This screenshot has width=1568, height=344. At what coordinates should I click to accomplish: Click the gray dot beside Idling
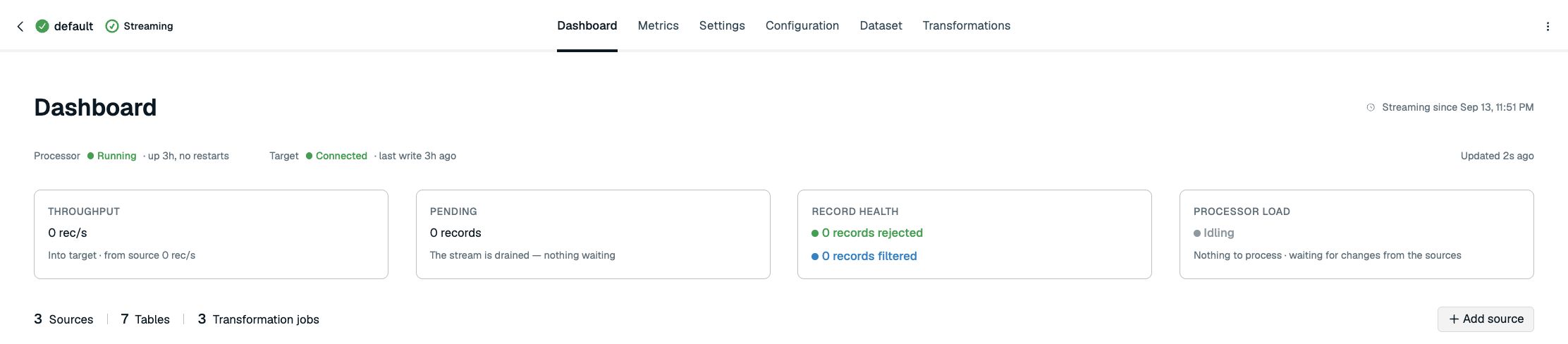point(1197,233)
